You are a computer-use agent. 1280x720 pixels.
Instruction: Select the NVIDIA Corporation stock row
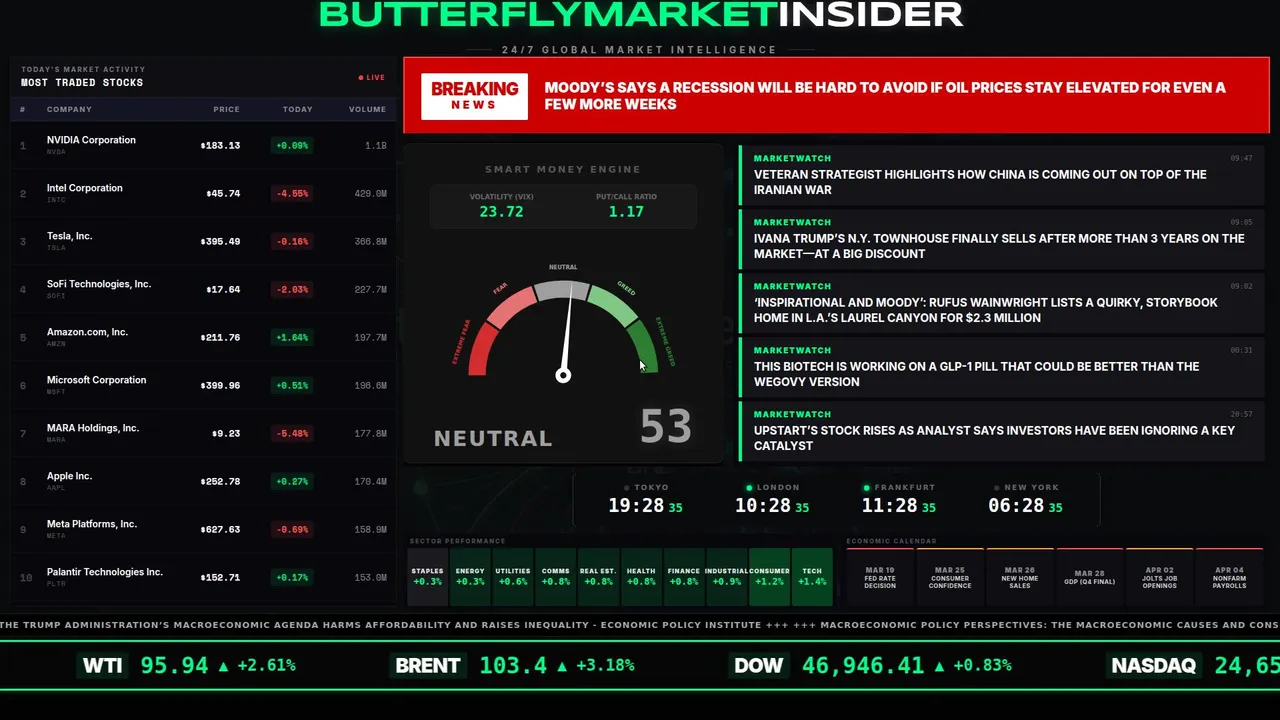click(x=204, y=145)
